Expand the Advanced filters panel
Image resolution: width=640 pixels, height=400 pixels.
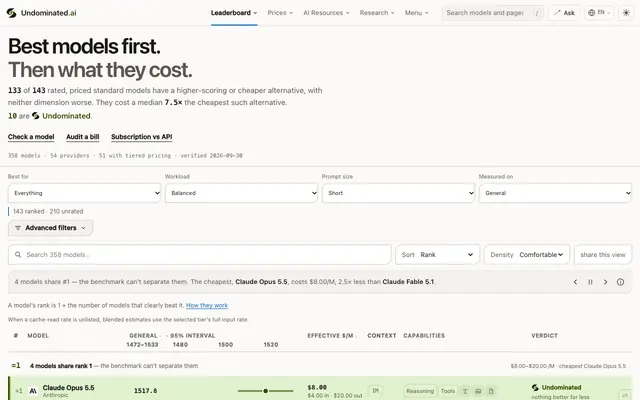point(50,228)
